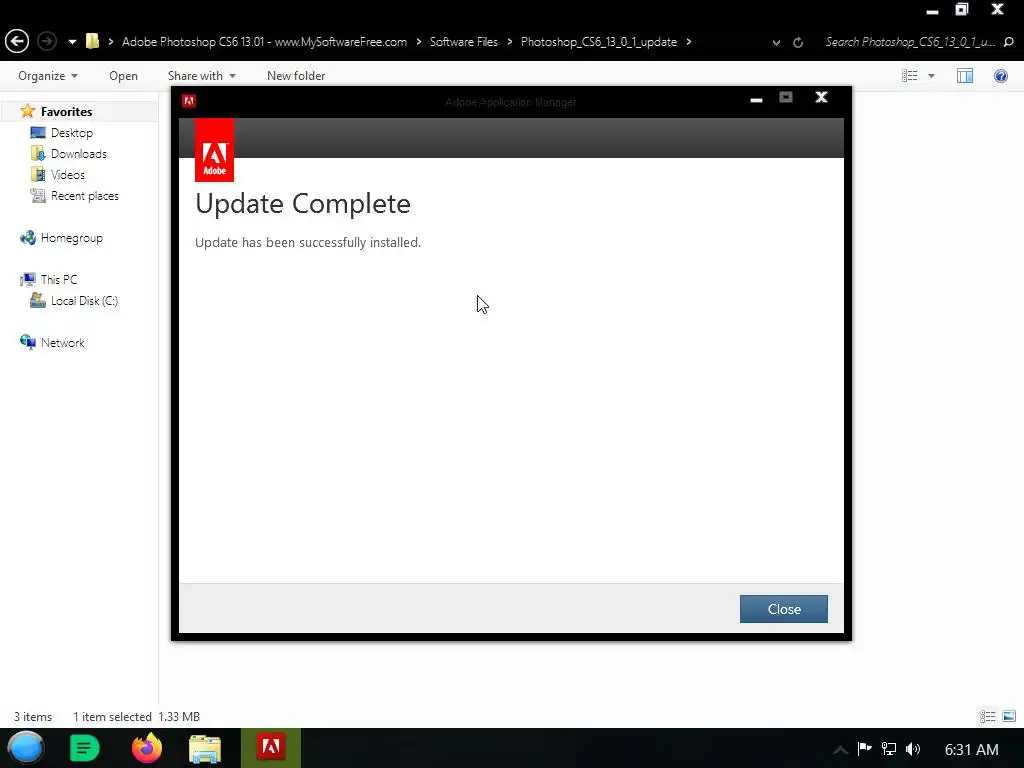Open the Start orb on taskbar

[x=25, y=748]
